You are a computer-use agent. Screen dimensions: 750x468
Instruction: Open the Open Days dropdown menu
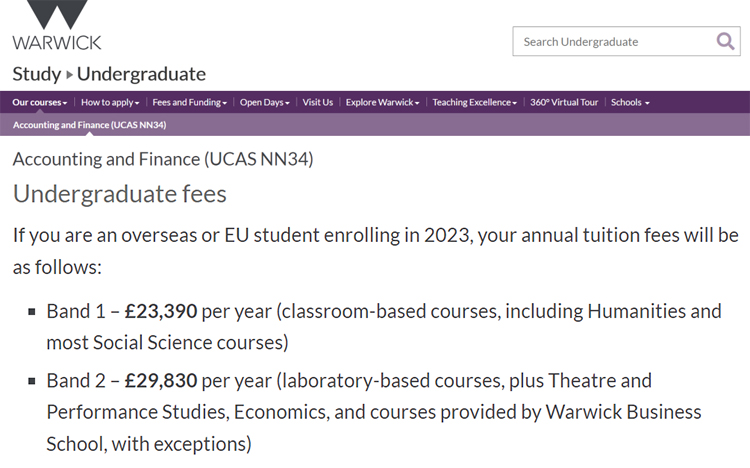click(x=265, y=102)
